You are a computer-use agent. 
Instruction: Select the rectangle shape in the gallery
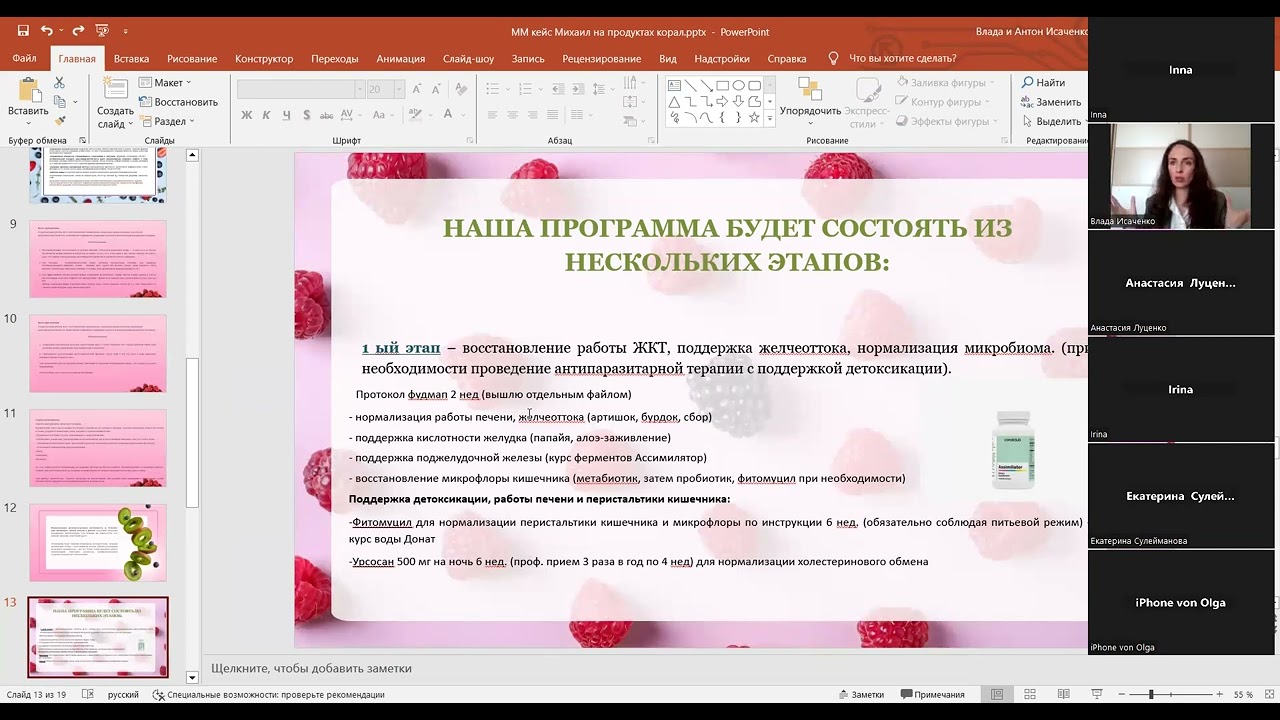pos(722,86)
